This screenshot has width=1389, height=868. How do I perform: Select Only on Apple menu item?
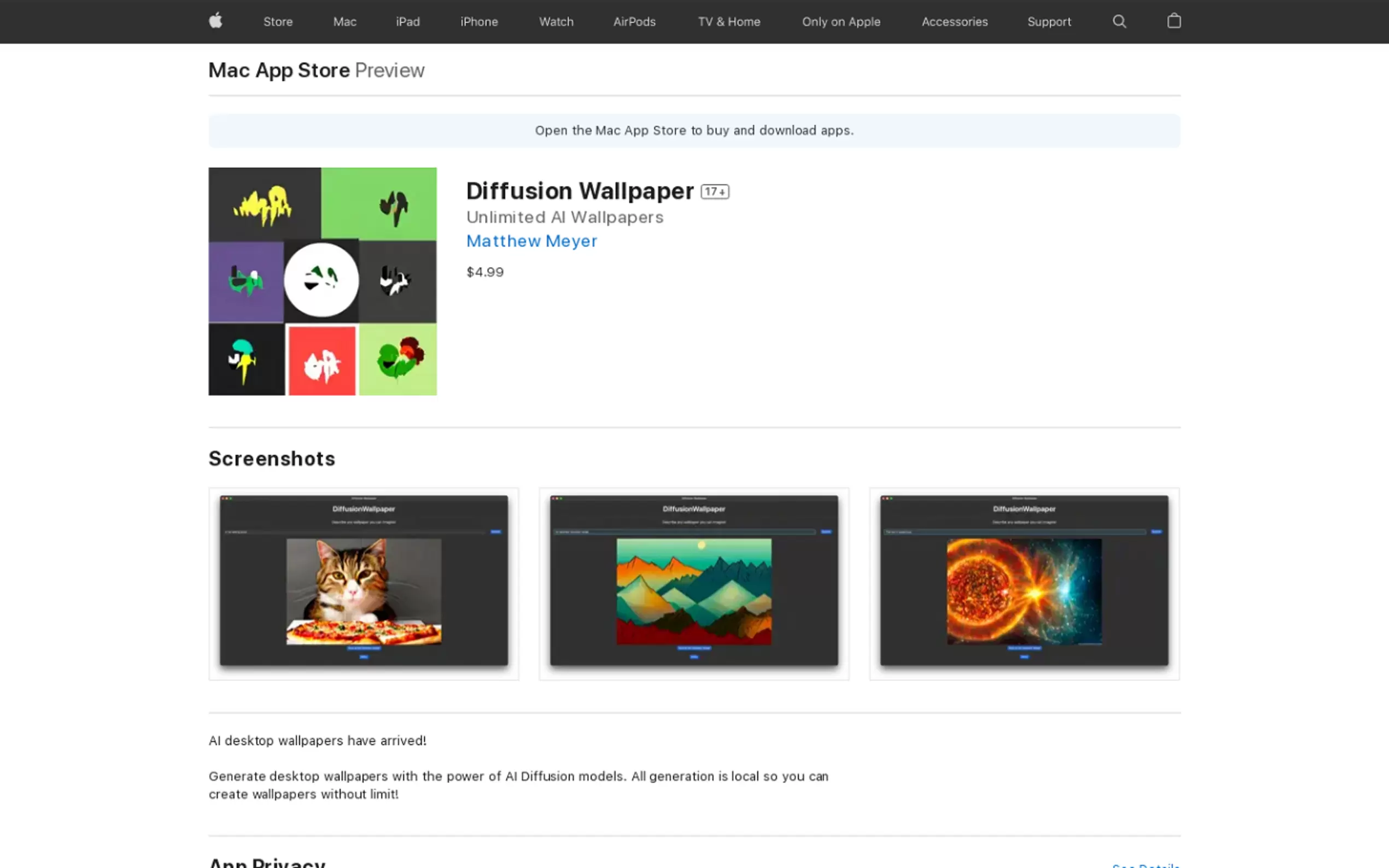tap(841, 22)
